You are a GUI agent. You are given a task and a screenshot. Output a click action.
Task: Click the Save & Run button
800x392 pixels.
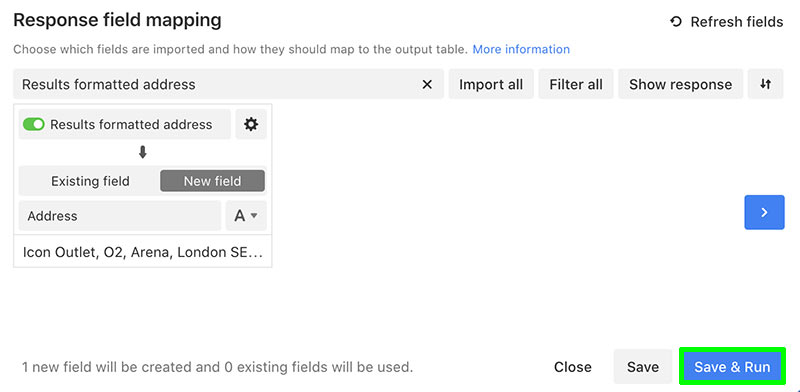coord(732,367)
